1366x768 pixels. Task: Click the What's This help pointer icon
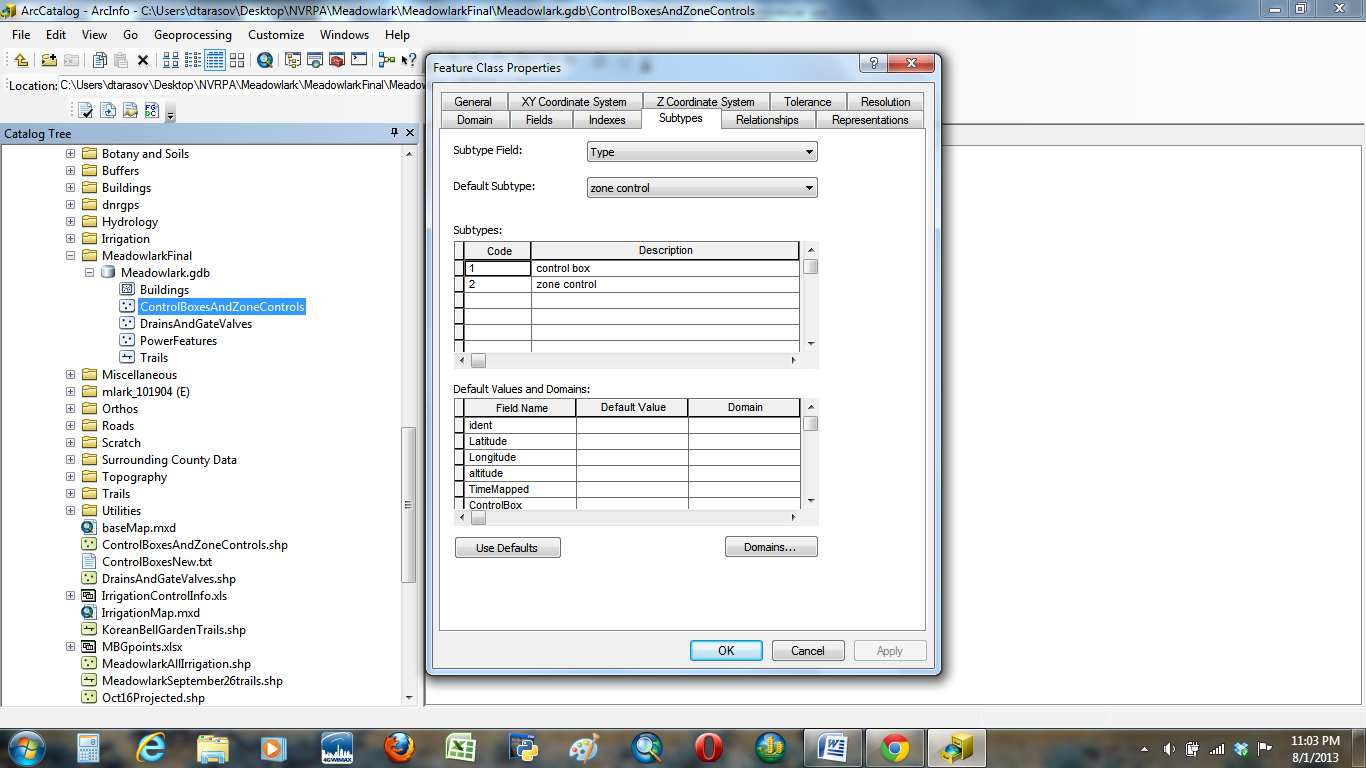tap(408, 60)
